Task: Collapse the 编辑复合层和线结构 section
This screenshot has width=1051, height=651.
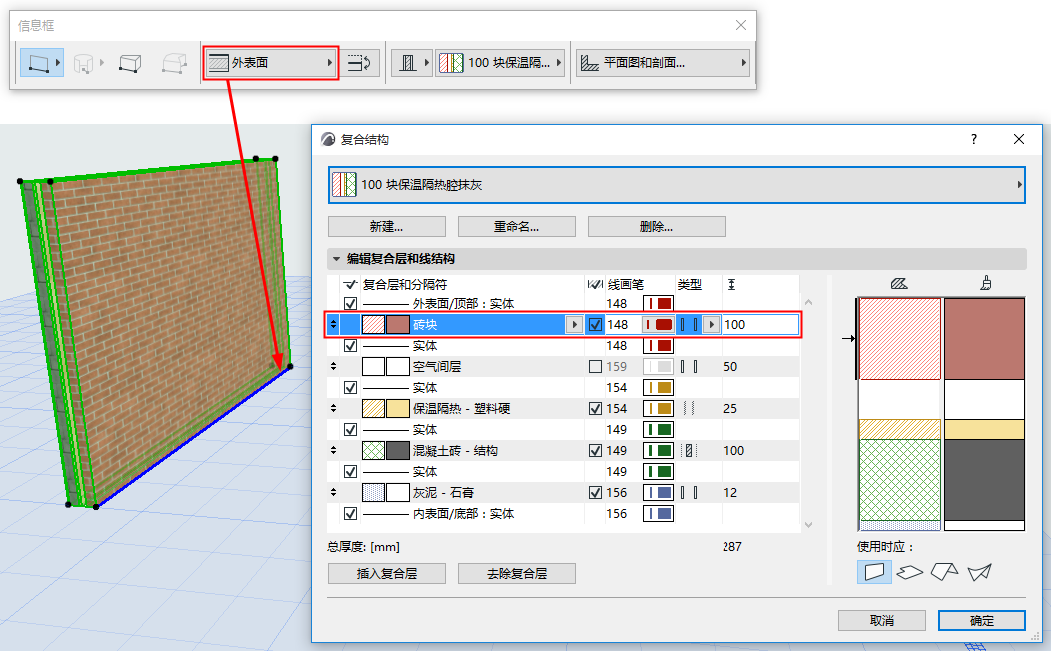Action: (x=336, y=259)
